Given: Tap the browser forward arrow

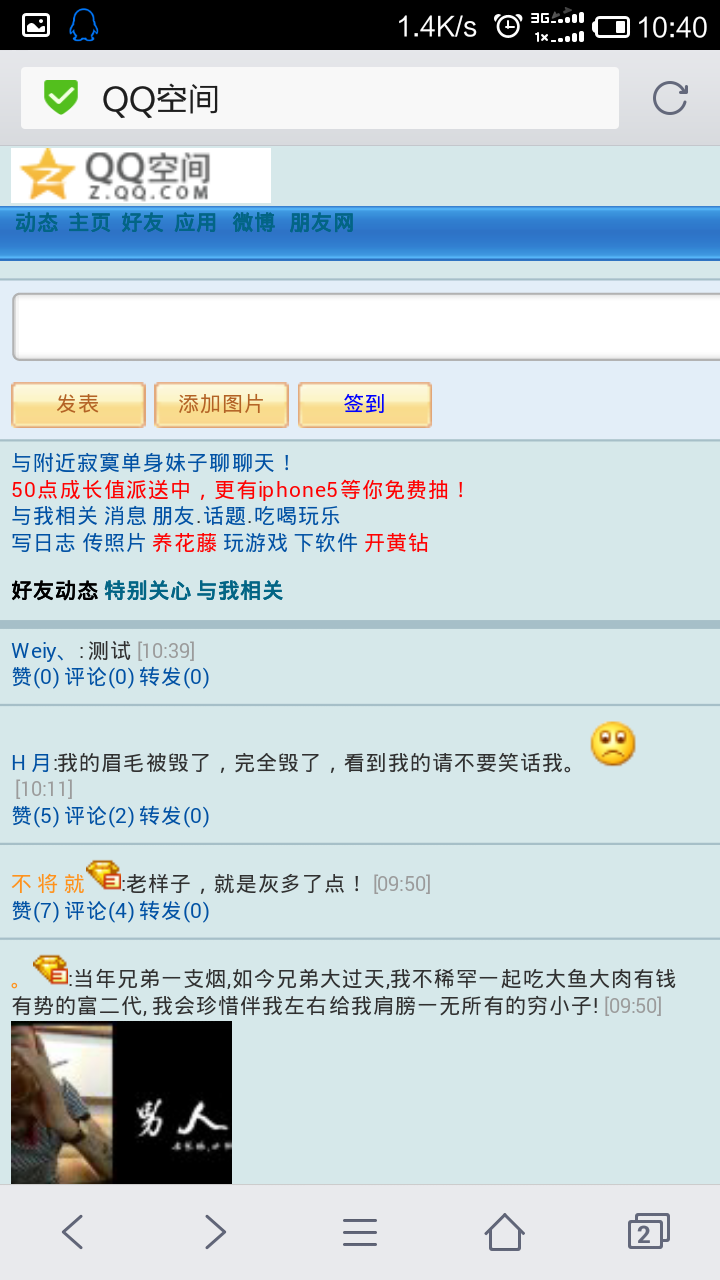Looking at the screenshot, I should tap(215, 1232).
